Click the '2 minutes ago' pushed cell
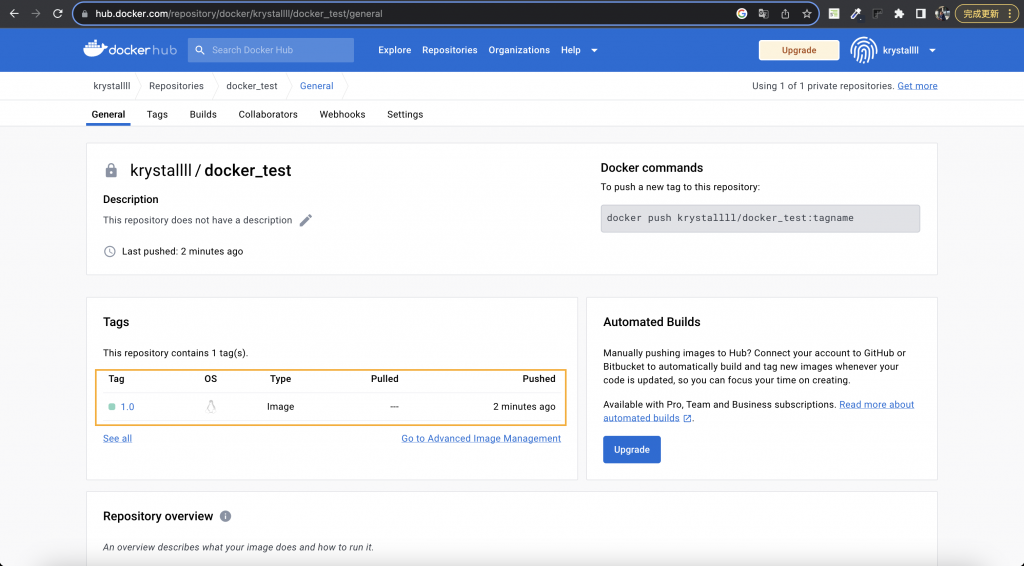This screenshot has height=566, width=1024. [x=524, y=407]
